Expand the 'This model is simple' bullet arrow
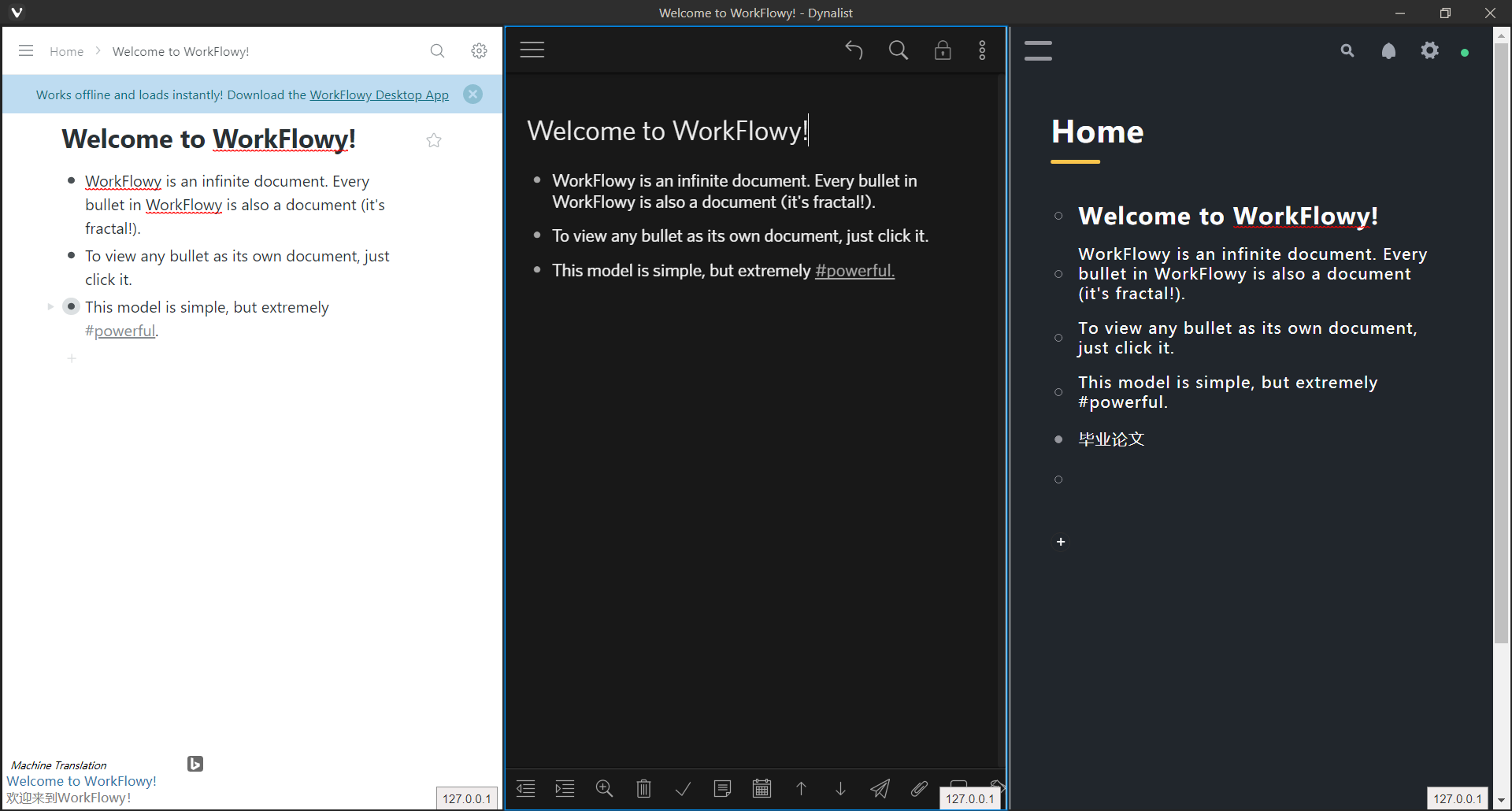Image resolution: width=1512 pixels, height=811 pixels. click(x=50, y=306)
